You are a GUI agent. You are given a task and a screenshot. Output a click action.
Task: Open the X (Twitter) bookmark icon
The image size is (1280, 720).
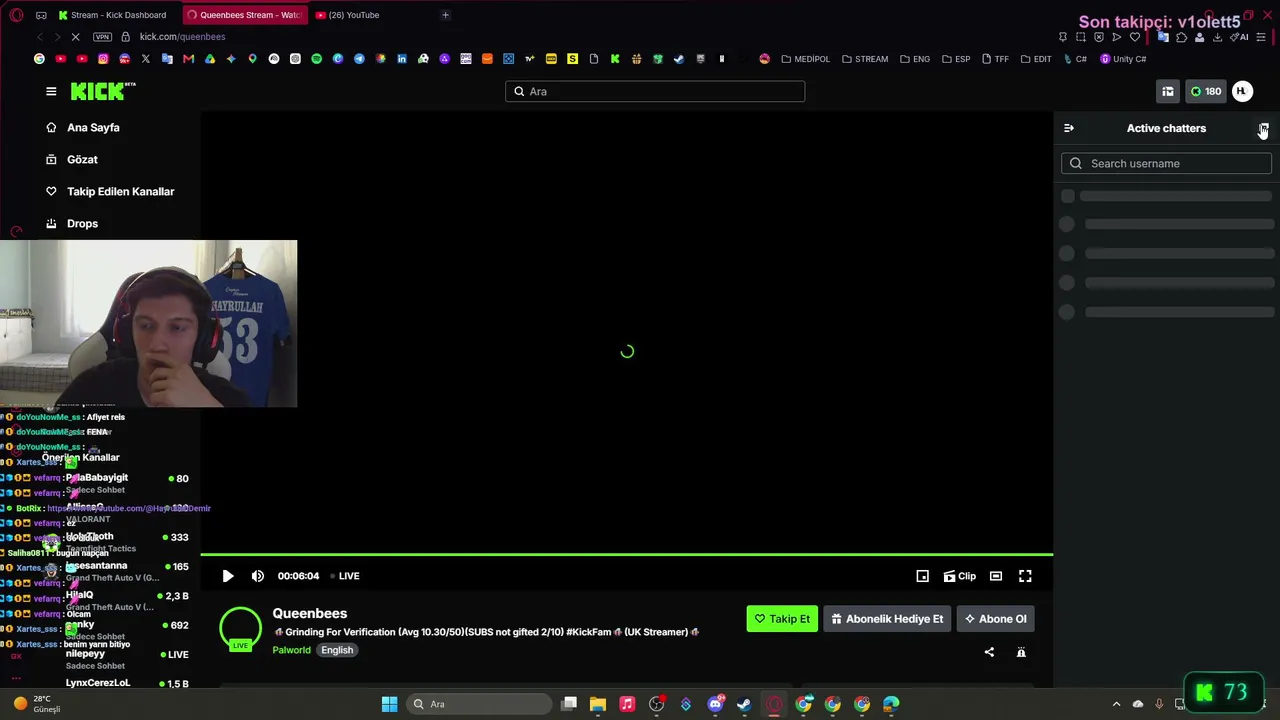[x=146, y=59]
